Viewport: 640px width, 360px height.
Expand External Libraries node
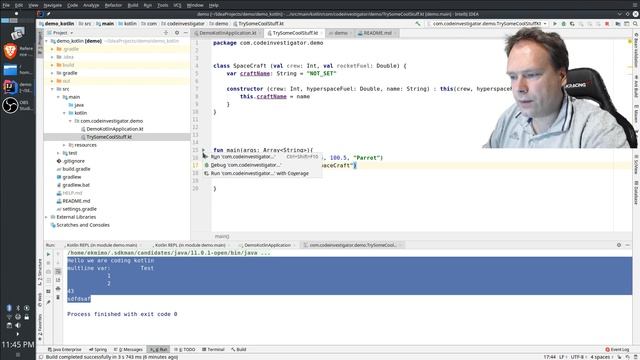pos(47,217)
